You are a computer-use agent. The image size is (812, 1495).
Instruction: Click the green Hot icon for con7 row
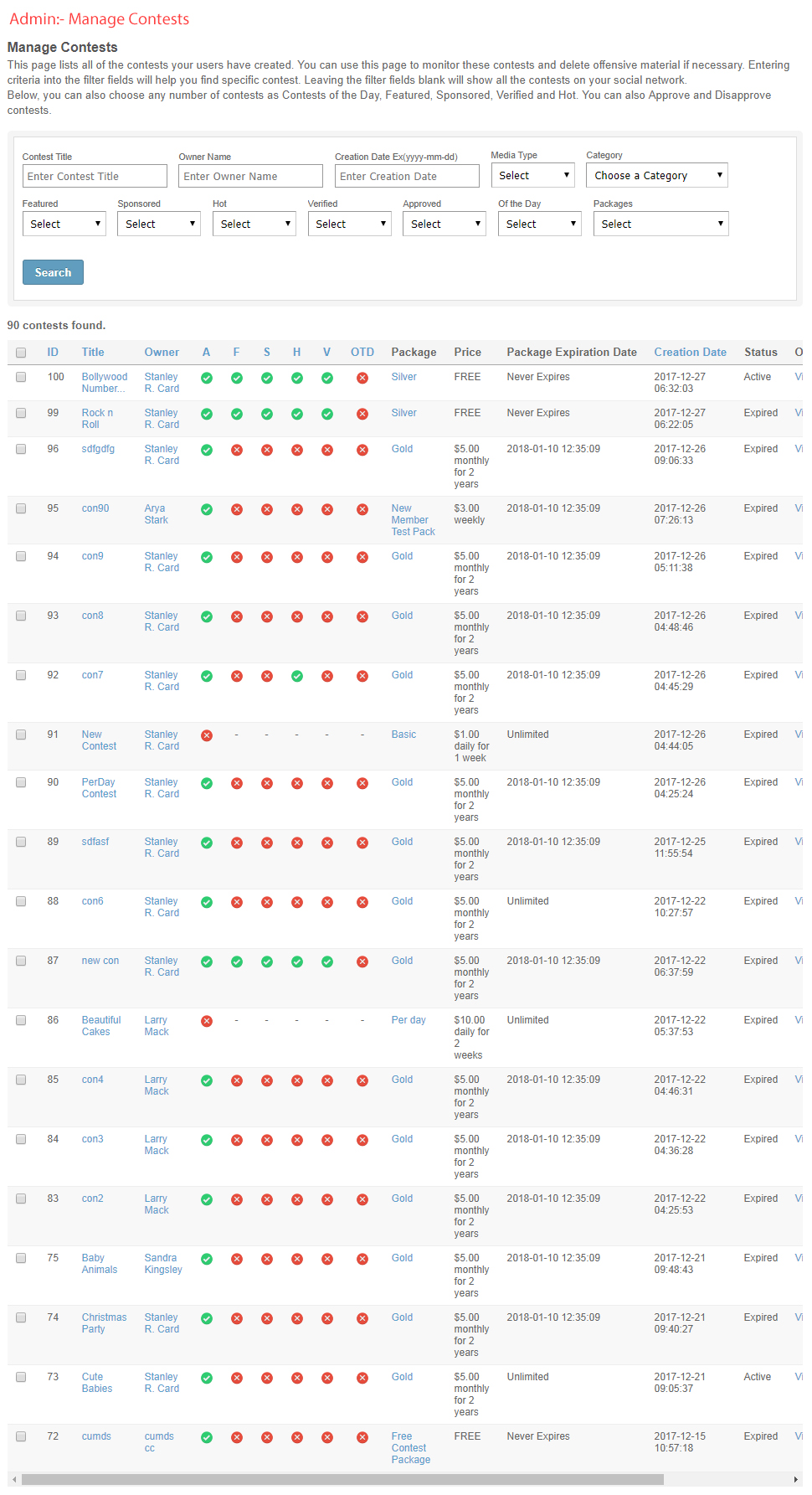pyautogui.click(x=297, y=676)
